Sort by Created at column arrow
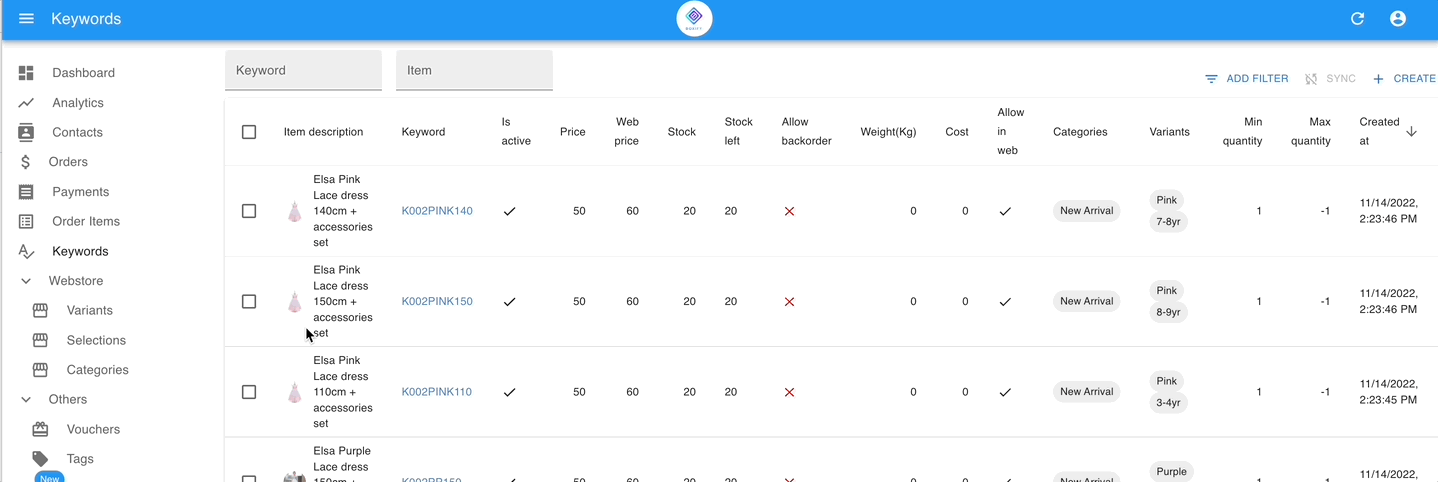 tap(1411, 132)
